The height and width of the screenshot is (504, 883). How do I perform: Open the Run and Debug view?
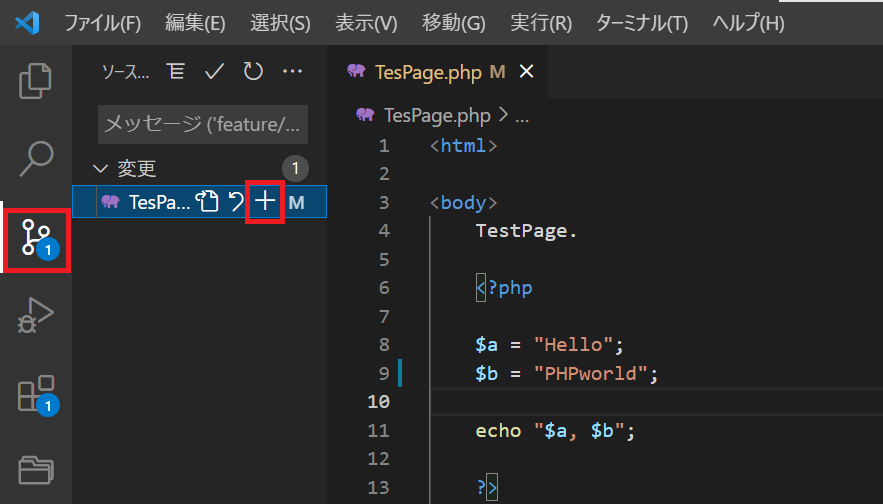tap(35, 315)
